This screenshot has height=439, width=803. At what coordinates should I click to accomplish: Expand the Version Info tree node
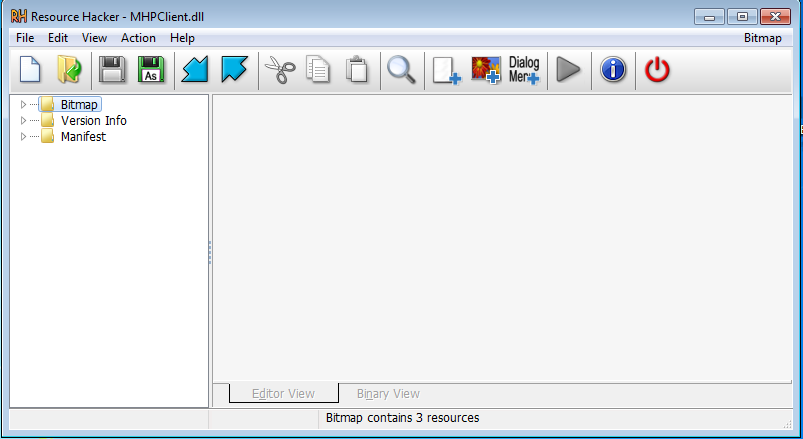tap(23, 120)
